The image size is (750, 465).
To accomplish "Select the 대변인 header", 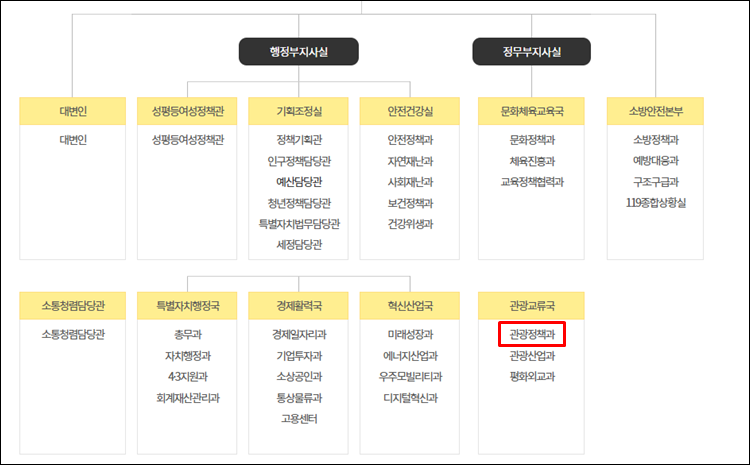I will tap(73, 111).
